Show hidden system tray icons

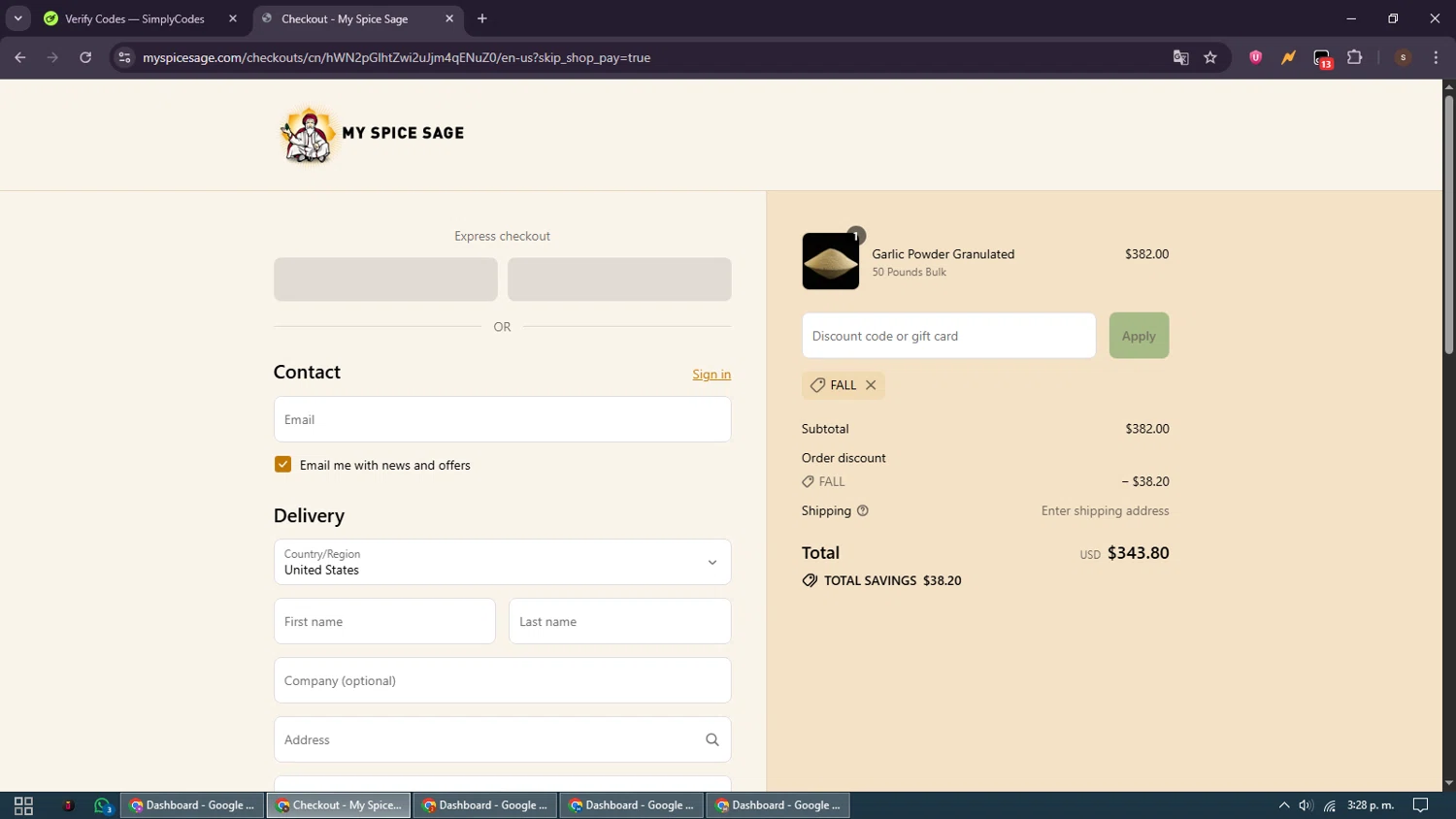click(1284, 805)
